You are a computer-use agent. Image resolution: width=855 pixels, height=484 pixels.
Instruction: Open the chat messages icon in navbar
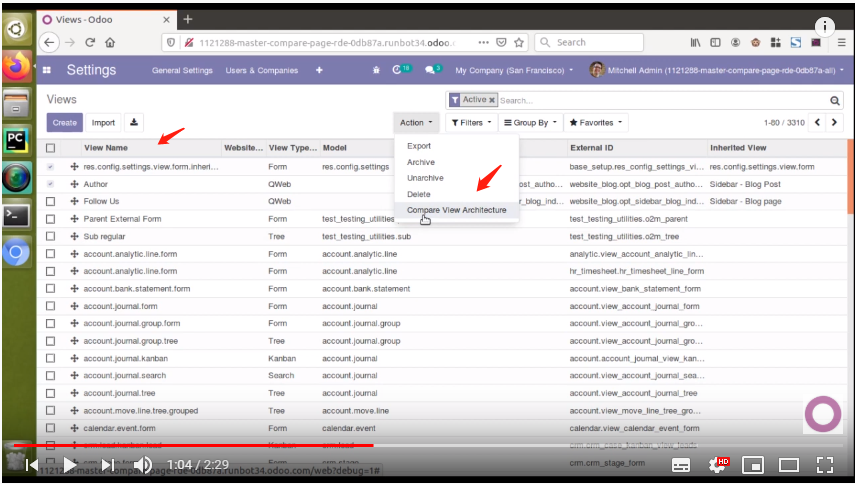click(x=432, y=70)
